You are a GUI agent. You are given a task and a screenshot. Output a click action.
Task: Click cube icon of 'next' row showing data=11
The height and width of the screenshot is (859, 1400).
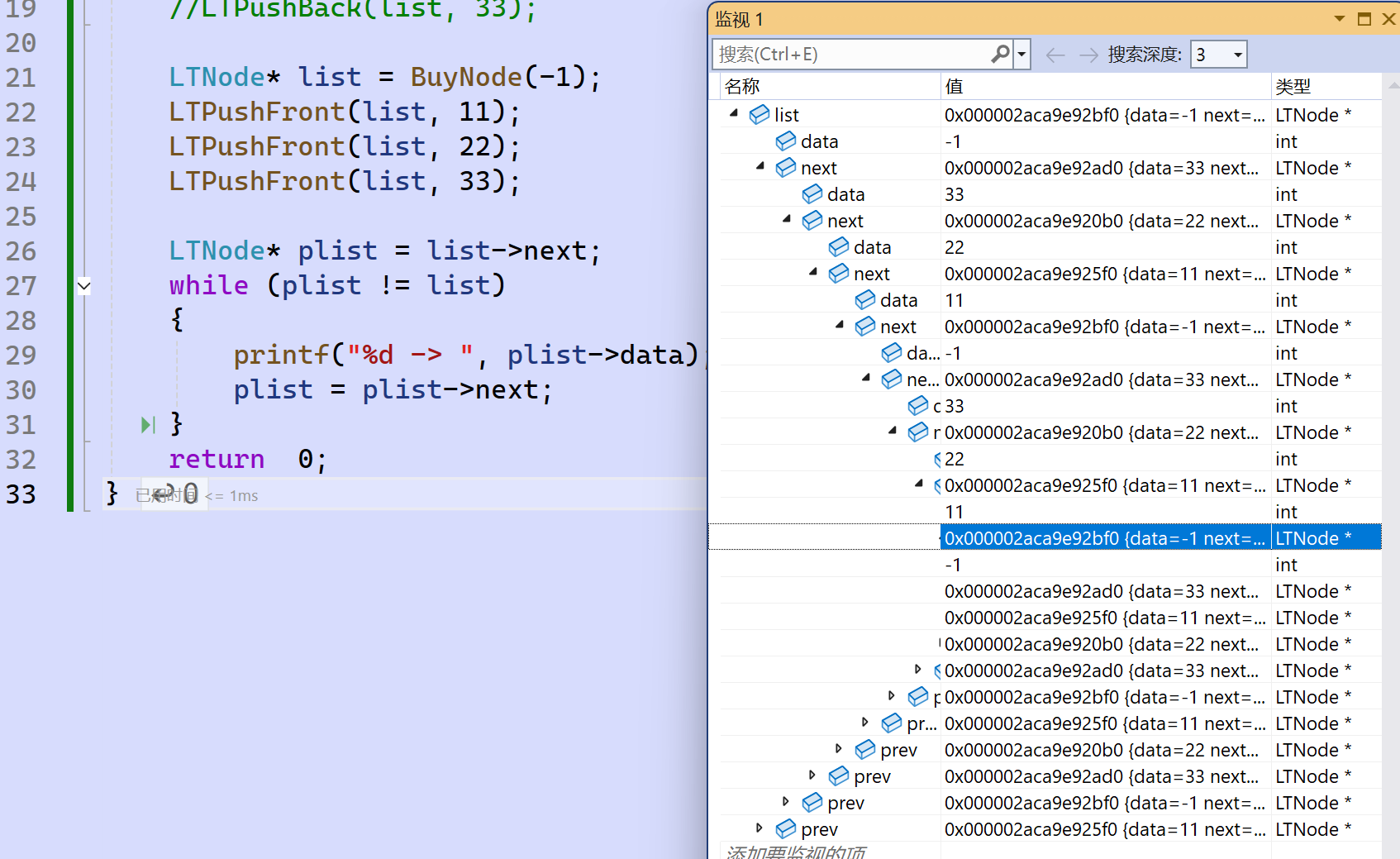click(x=838, y=274)
